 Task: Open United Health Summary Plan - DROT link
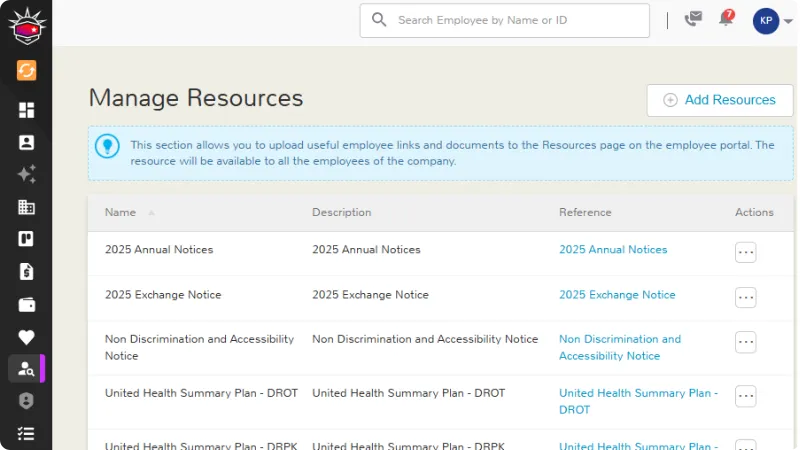tap(638, 402)
